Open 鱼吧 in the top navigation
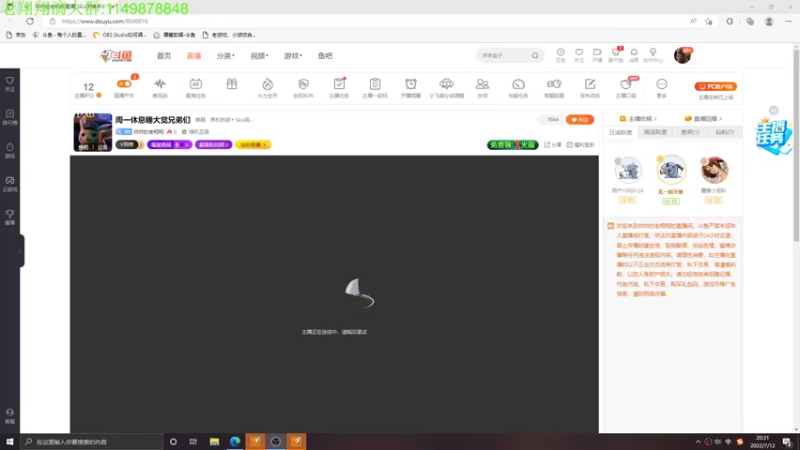The height and width of the screenshot is (450, 800). click(x=325, y=56)
